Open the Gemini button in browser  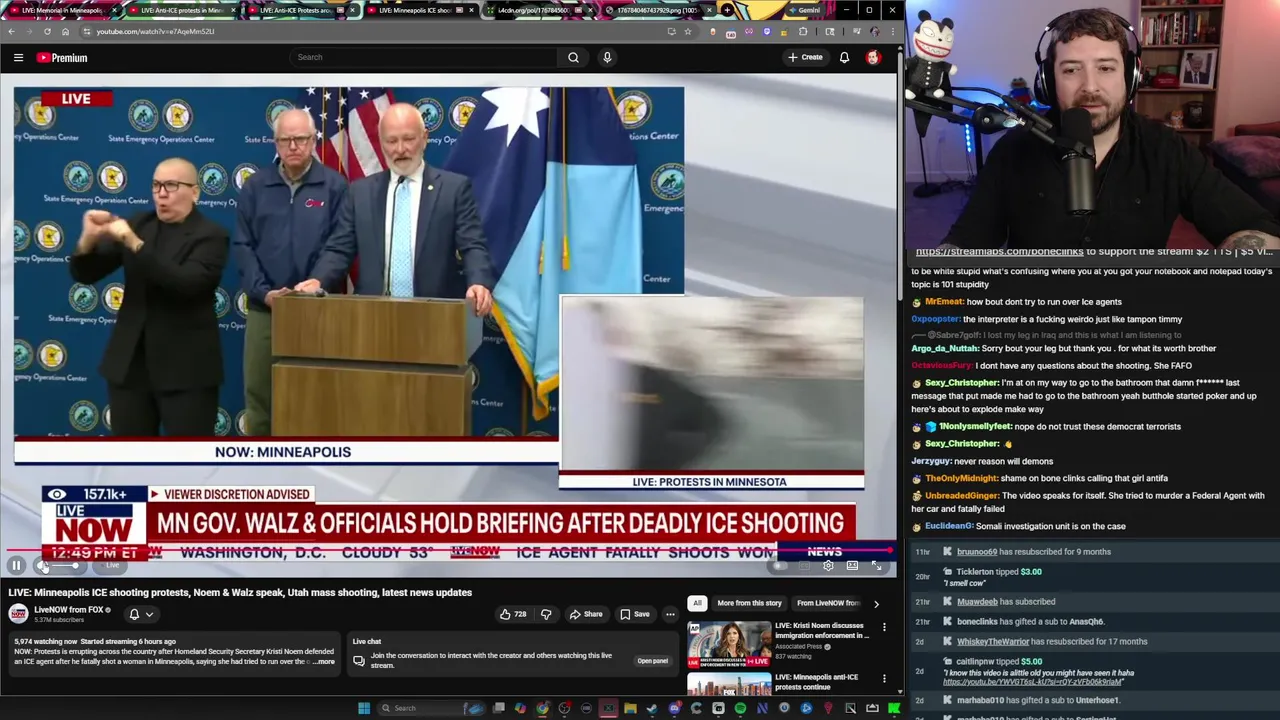coord(803,10)
